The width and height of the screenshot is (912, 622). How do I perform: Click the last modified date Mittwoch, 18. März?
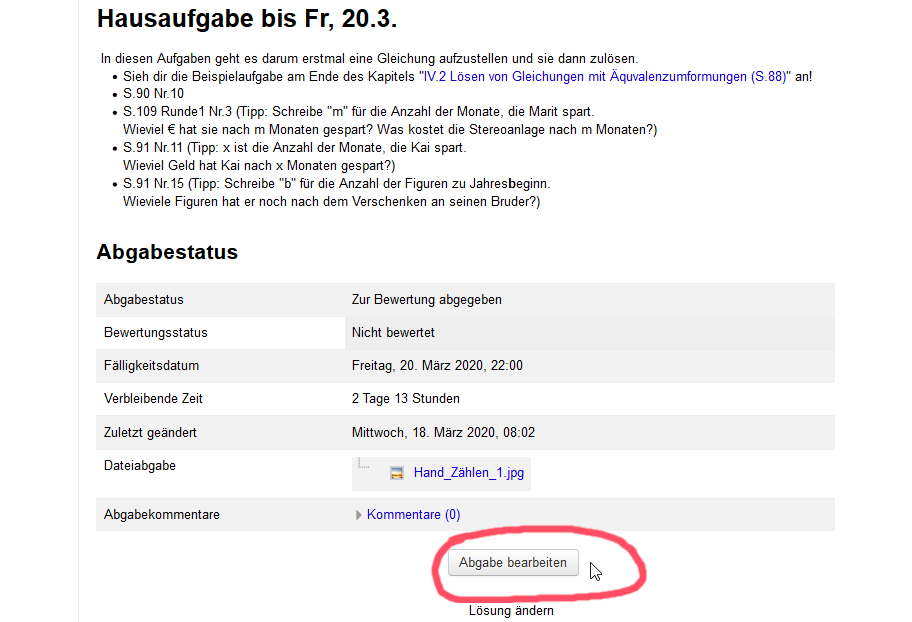click(x=443, y=433)
